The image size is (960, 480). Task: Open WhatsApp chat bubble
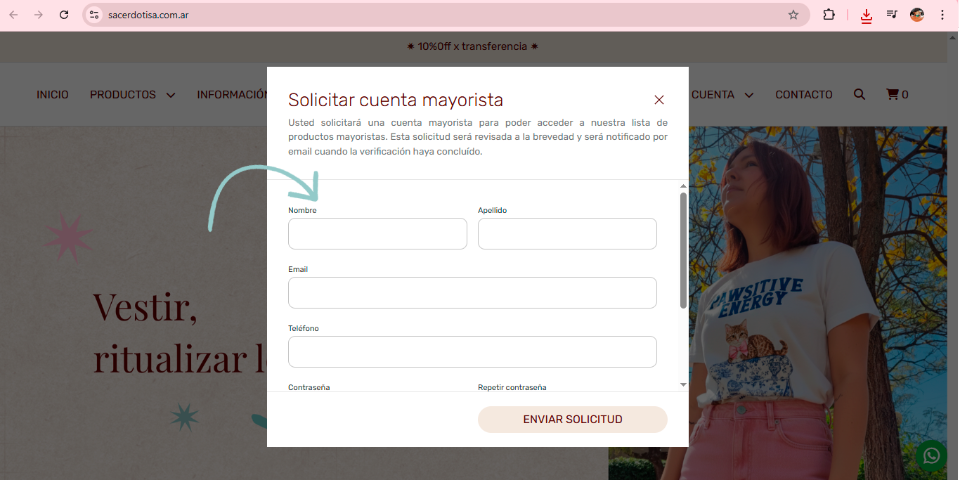point(932,456)
